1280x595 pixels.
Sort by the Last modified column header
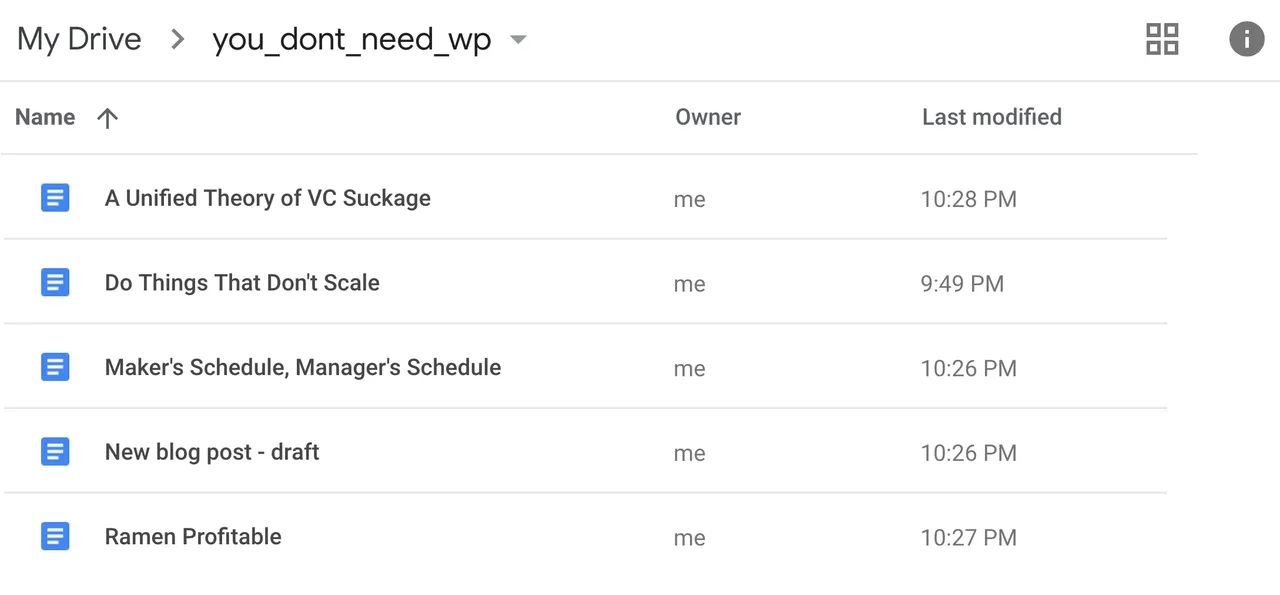tap(992, 117)
